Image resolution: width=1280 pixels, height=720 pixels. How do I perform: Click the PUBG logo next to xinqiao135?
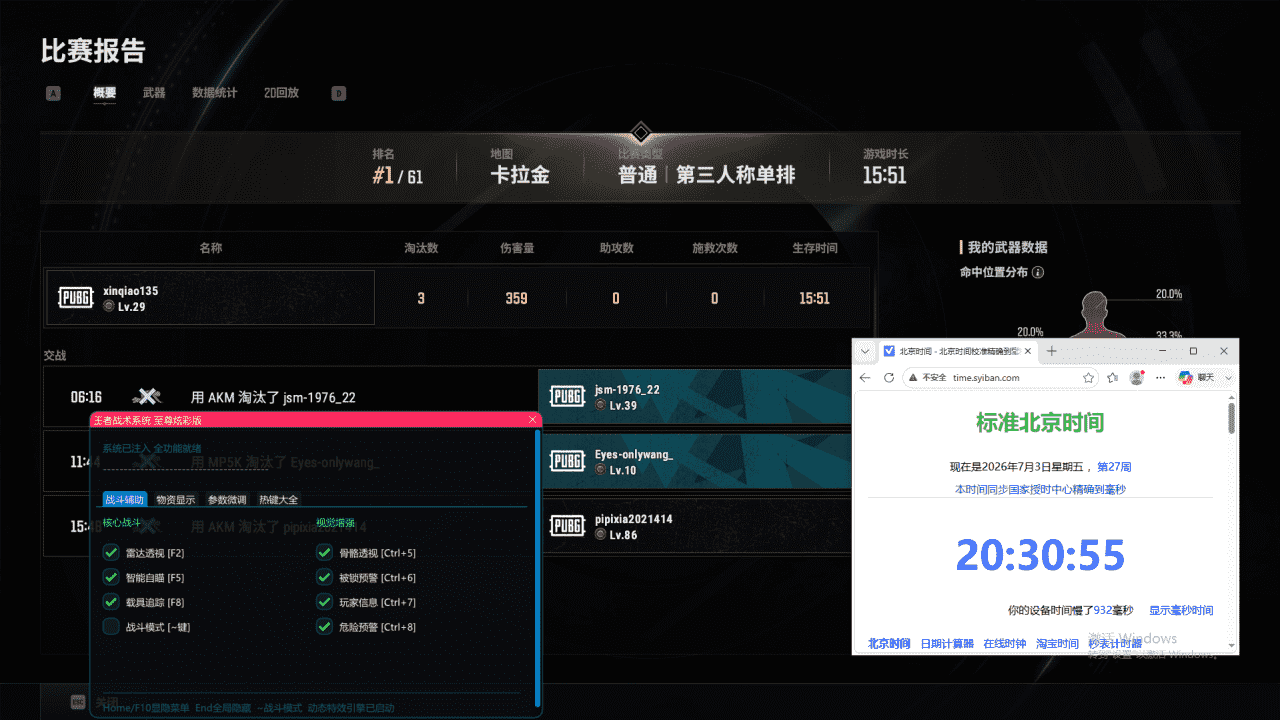(77, 298)
